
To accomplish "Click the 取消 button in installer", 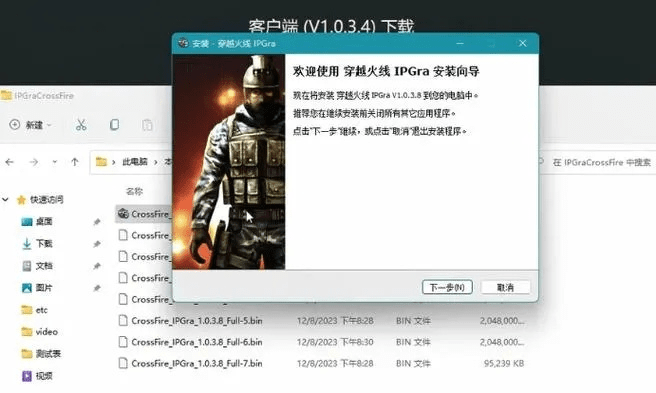I will click(x=505, y=287).
